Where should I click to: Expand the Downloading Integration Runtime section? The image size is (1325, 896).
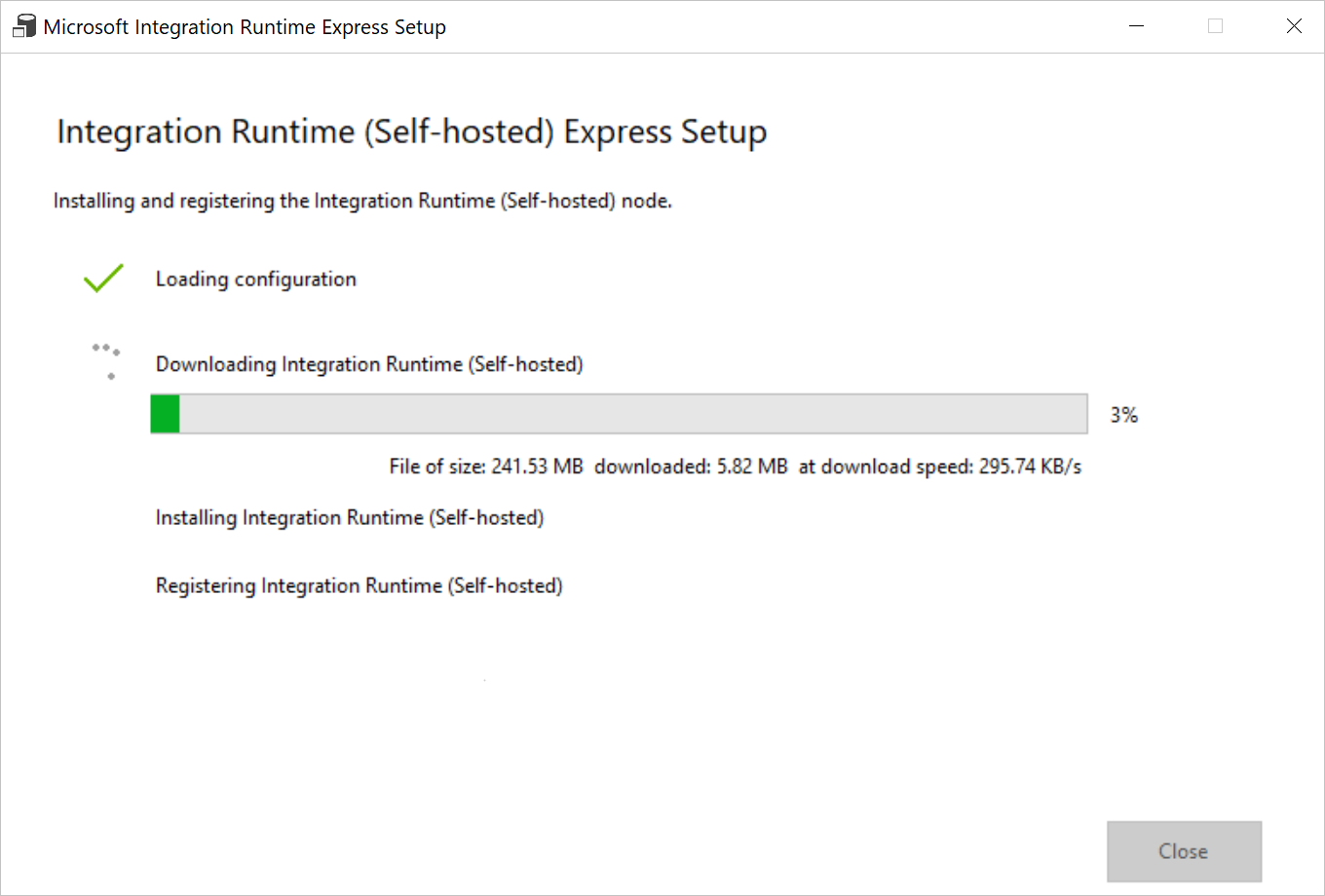click(369, 364)
